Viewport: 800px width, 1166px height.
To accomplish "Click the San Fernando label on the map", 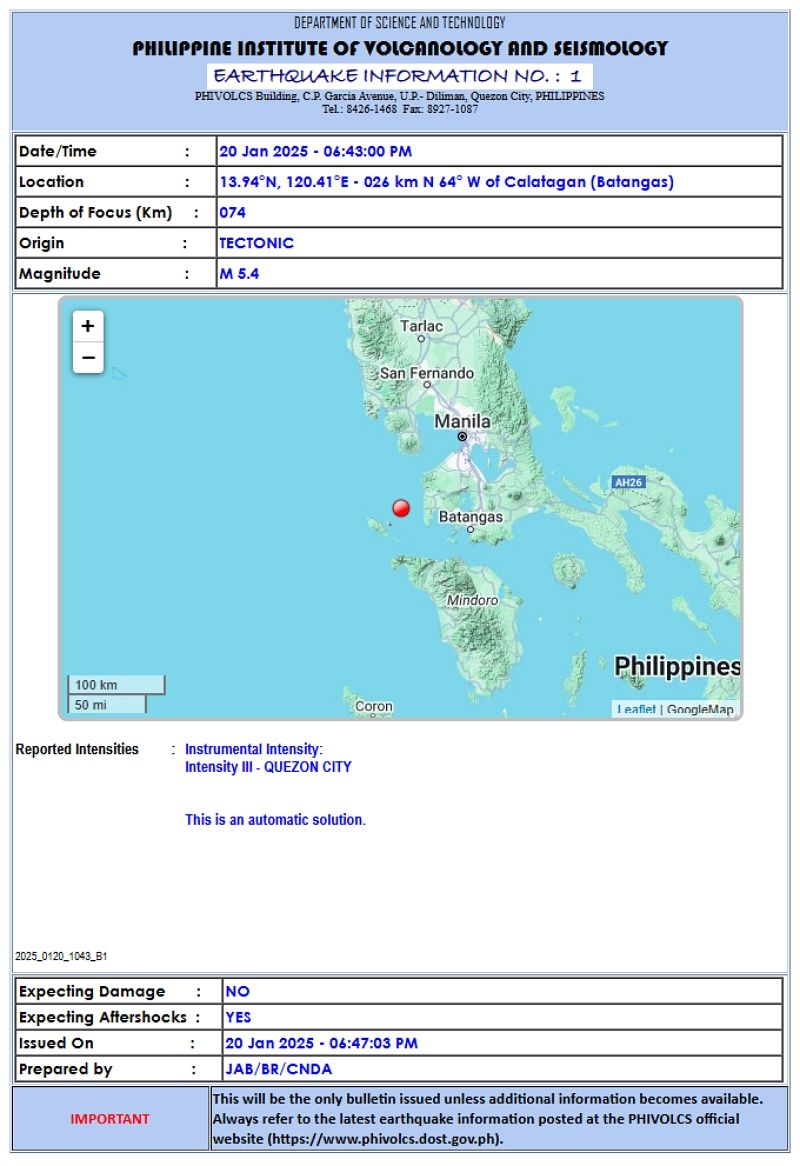I will pos(426,373).
